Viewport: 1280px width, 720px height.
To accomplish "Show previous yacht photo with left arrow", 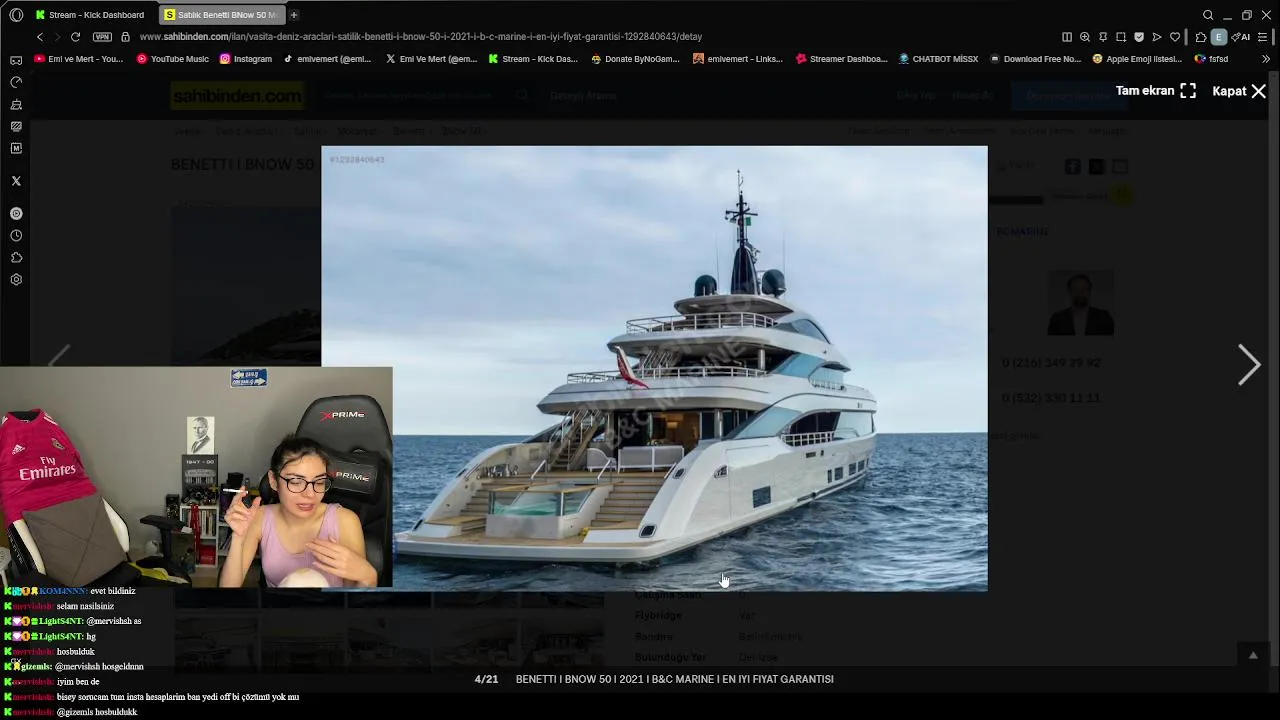I will point(60,356).
